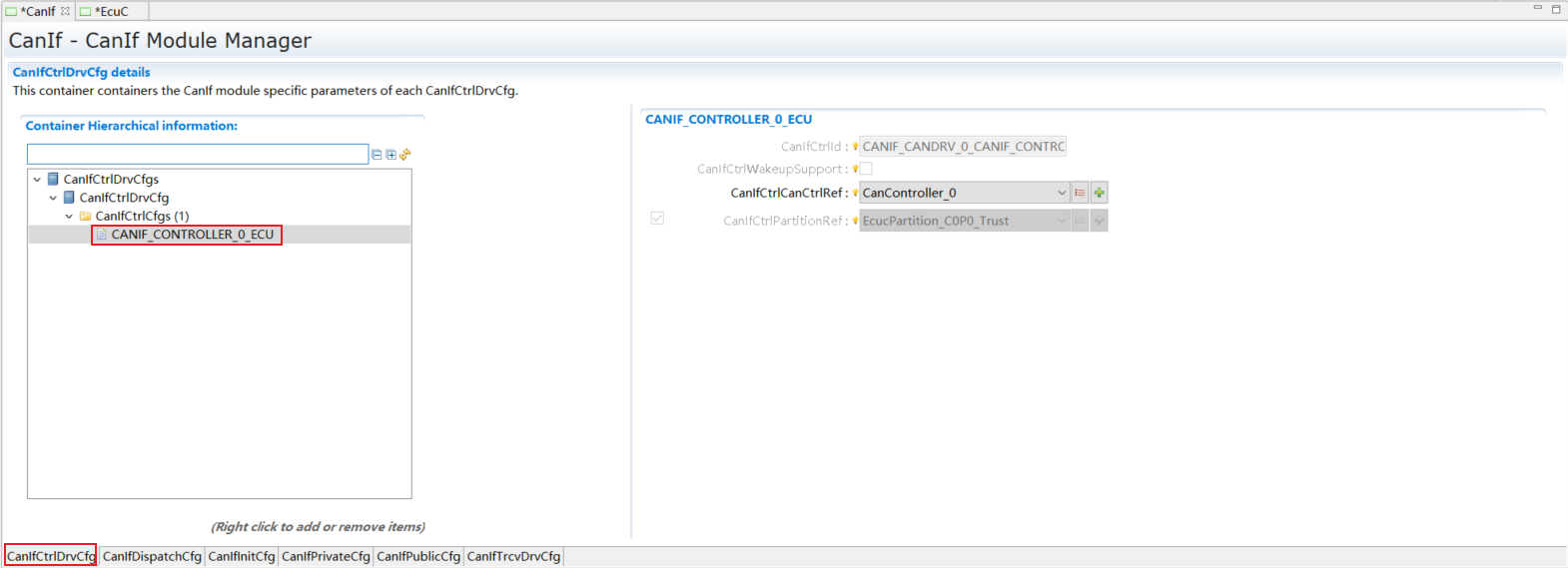Viewport: 1568px width, 568px height.
Task: Click lightbulb hint icon for CanIfCtrlId
Action: [855, 147]
